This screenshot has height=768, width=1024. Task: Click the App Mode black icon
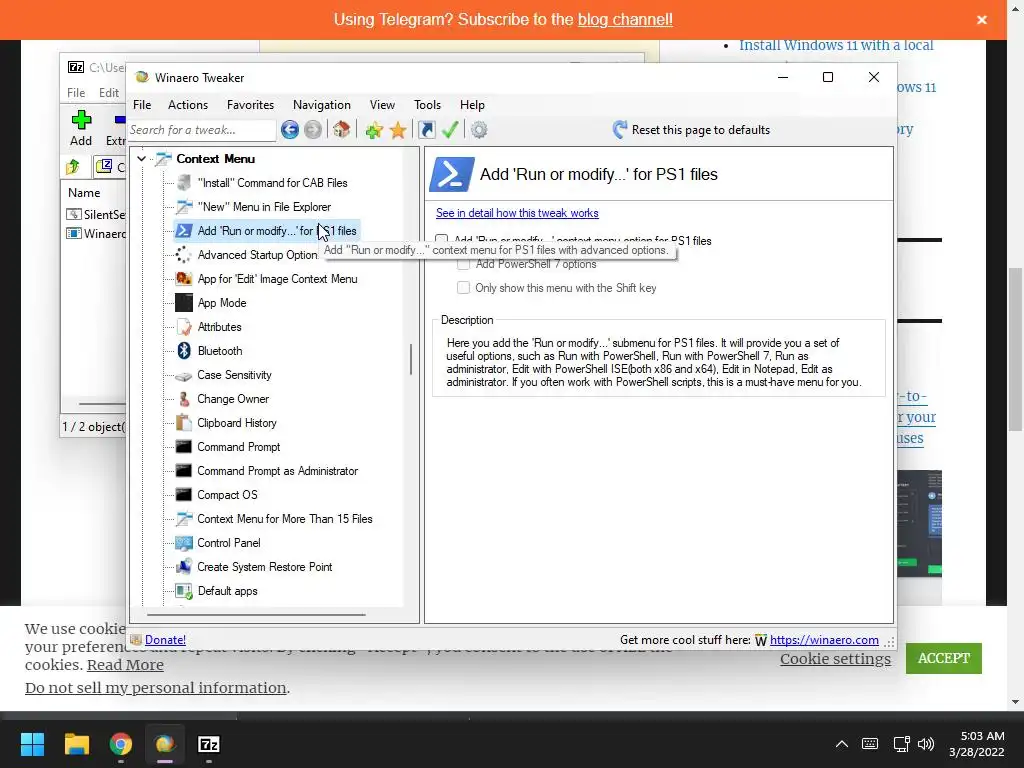pyautogui.click(x=184, y=302)
